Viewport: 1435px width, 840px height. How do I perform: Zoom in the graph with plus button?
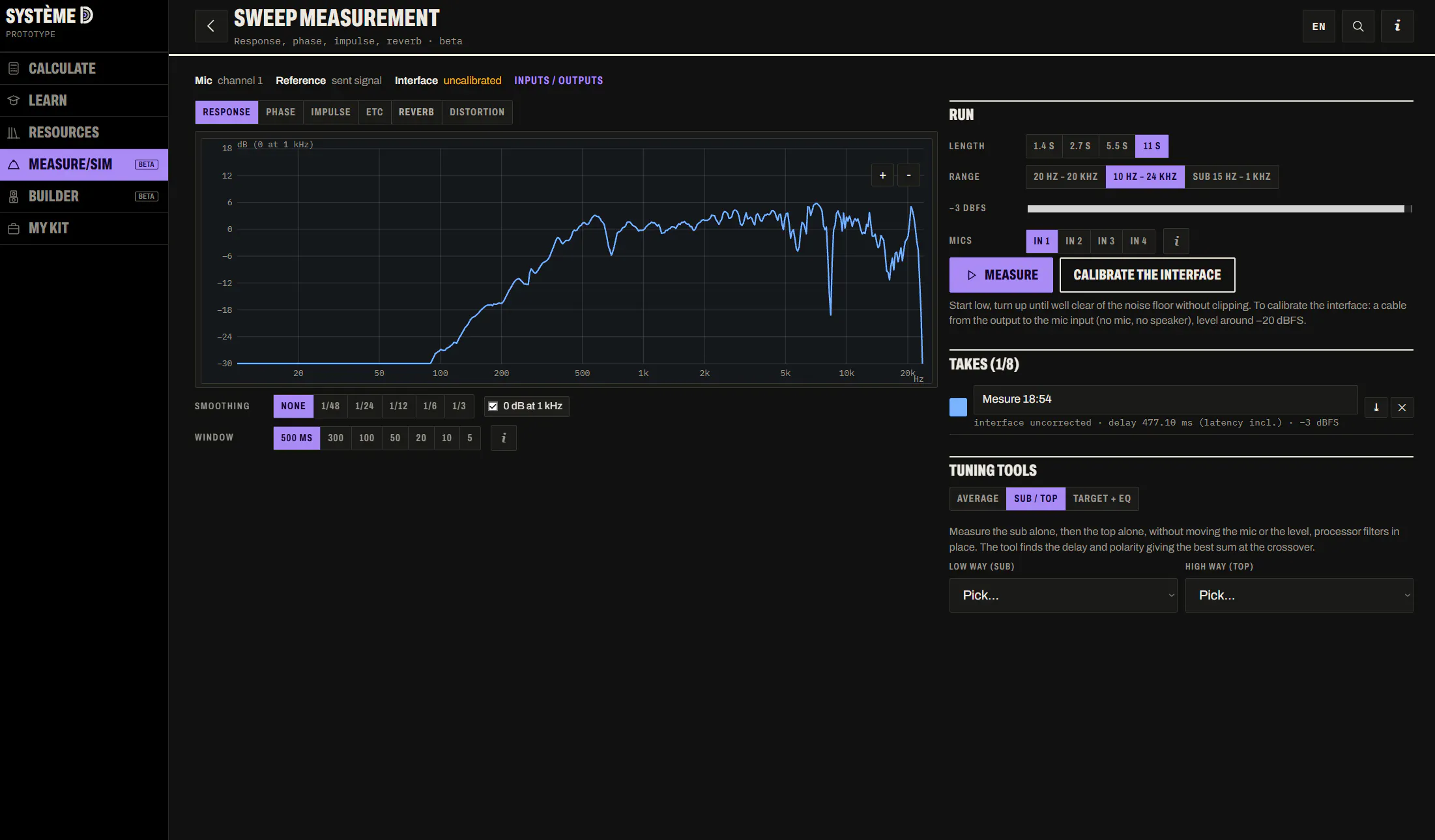pos(882,175)
